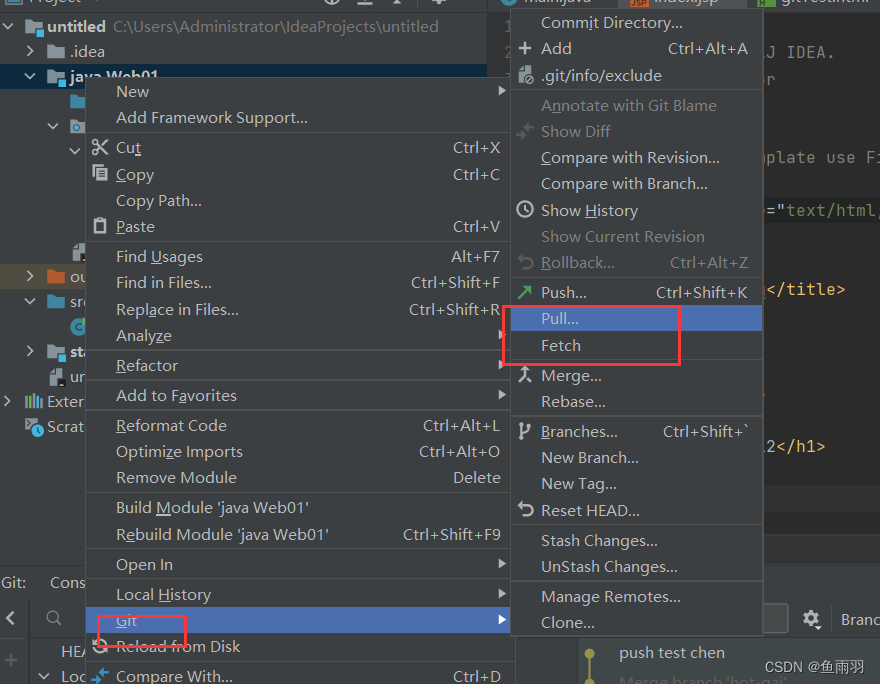Click Replace in Files... entry

coord(297,309)
